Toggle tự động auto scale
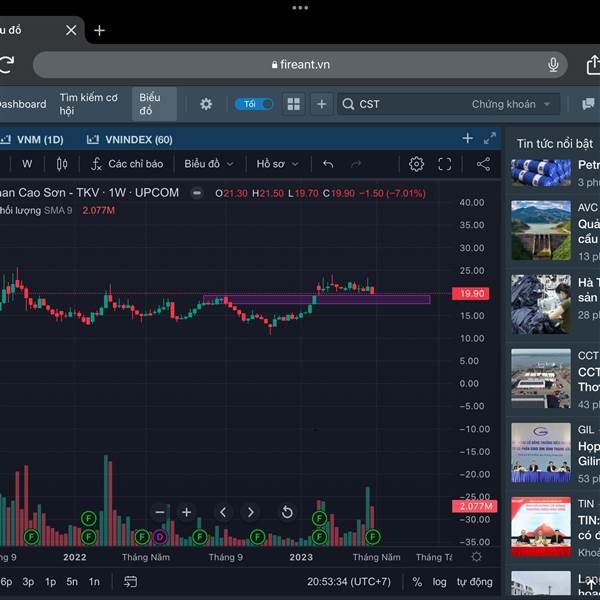The width and height of the screenshot is (600, 600). click(x=474, y=582)
